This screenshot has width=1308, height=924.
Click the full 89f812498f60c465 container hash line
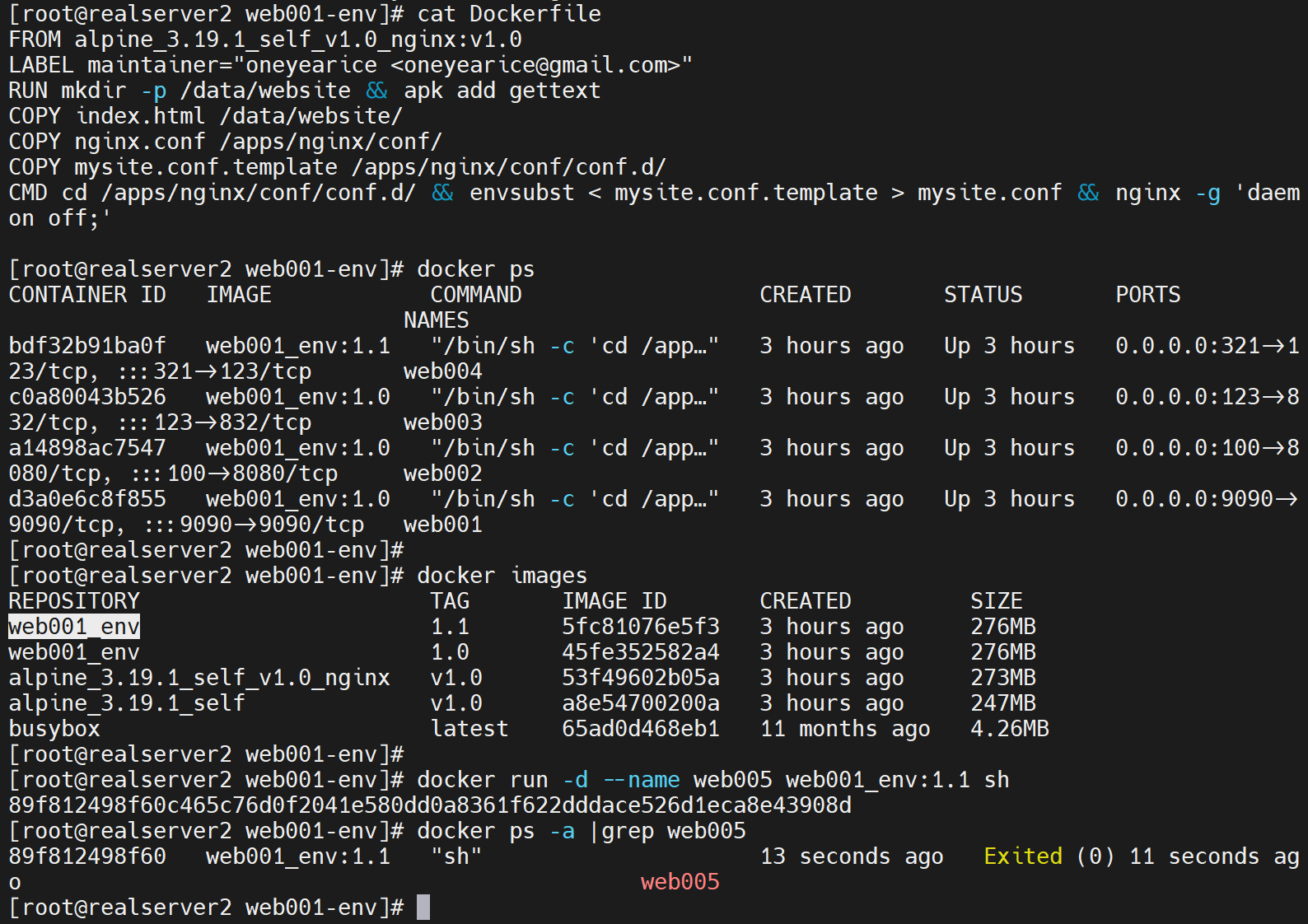coord(429,805)
